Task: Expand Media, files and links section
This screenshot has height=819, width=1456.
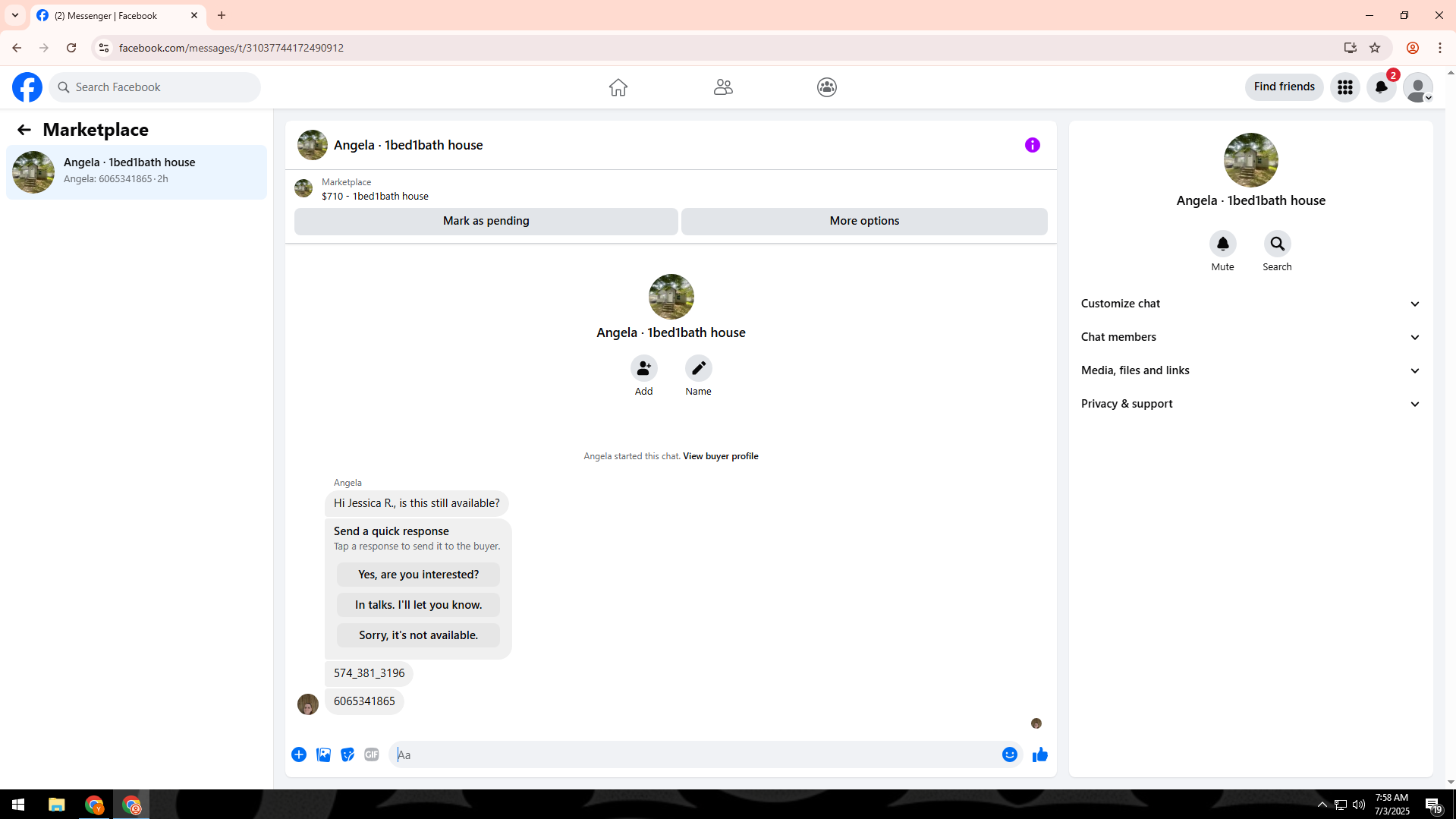Action: point(1250,370)
